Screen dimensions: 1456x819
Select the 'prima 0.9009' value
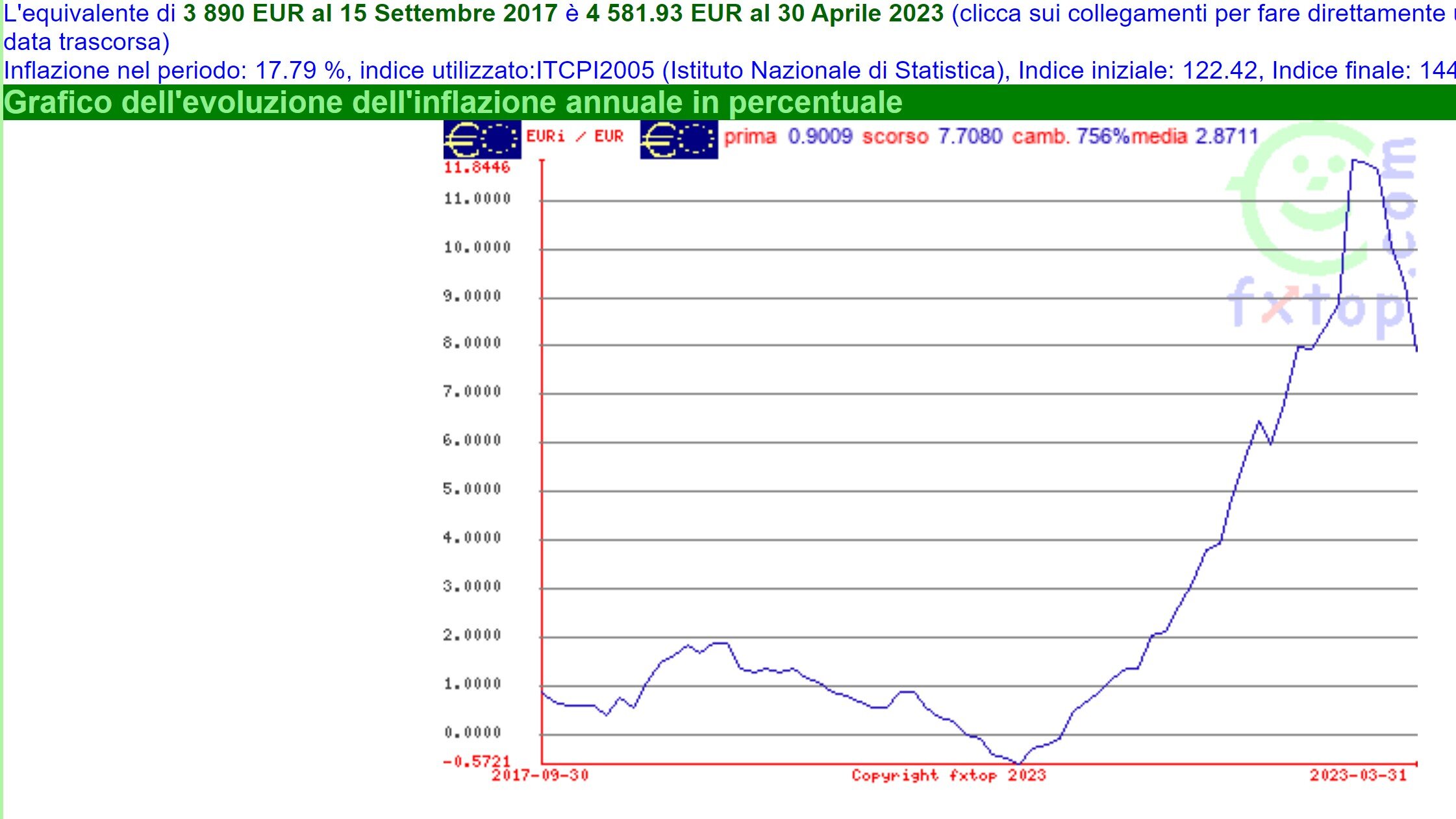pos(788,136)
